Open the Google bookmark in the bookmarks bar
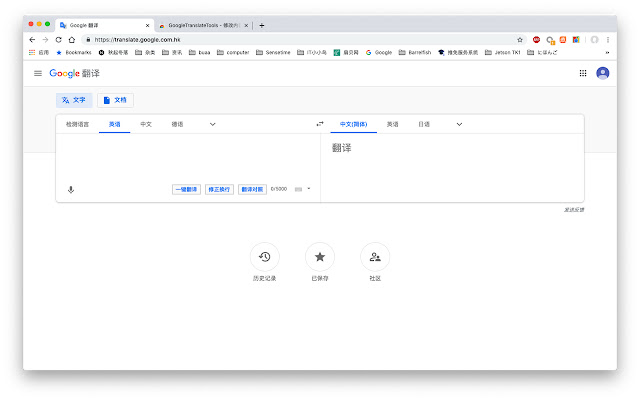This screenshot has height=400, width=640. tap(379, 52)
